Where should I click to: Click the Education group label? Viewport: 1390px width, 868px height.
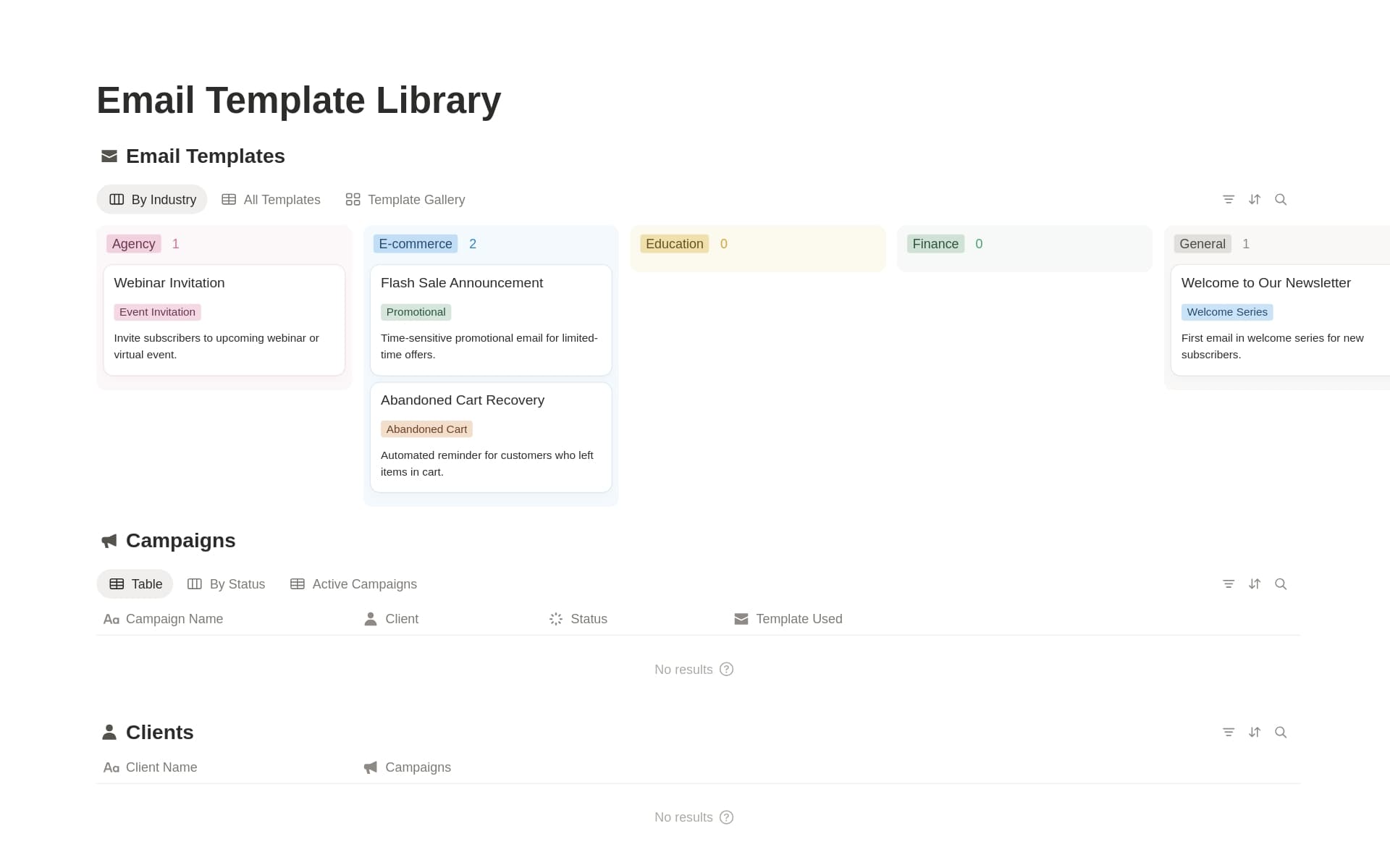click(674, 244)
